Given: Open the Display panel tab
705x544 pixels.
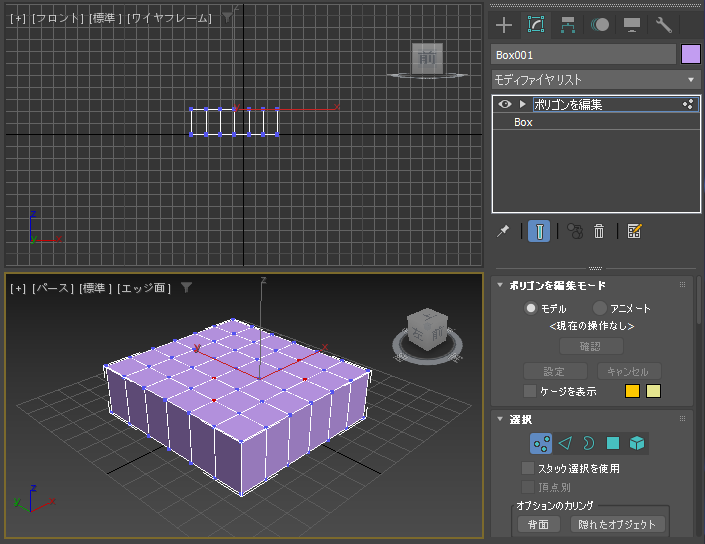Looking at the screenshot, I should point(632,25).
